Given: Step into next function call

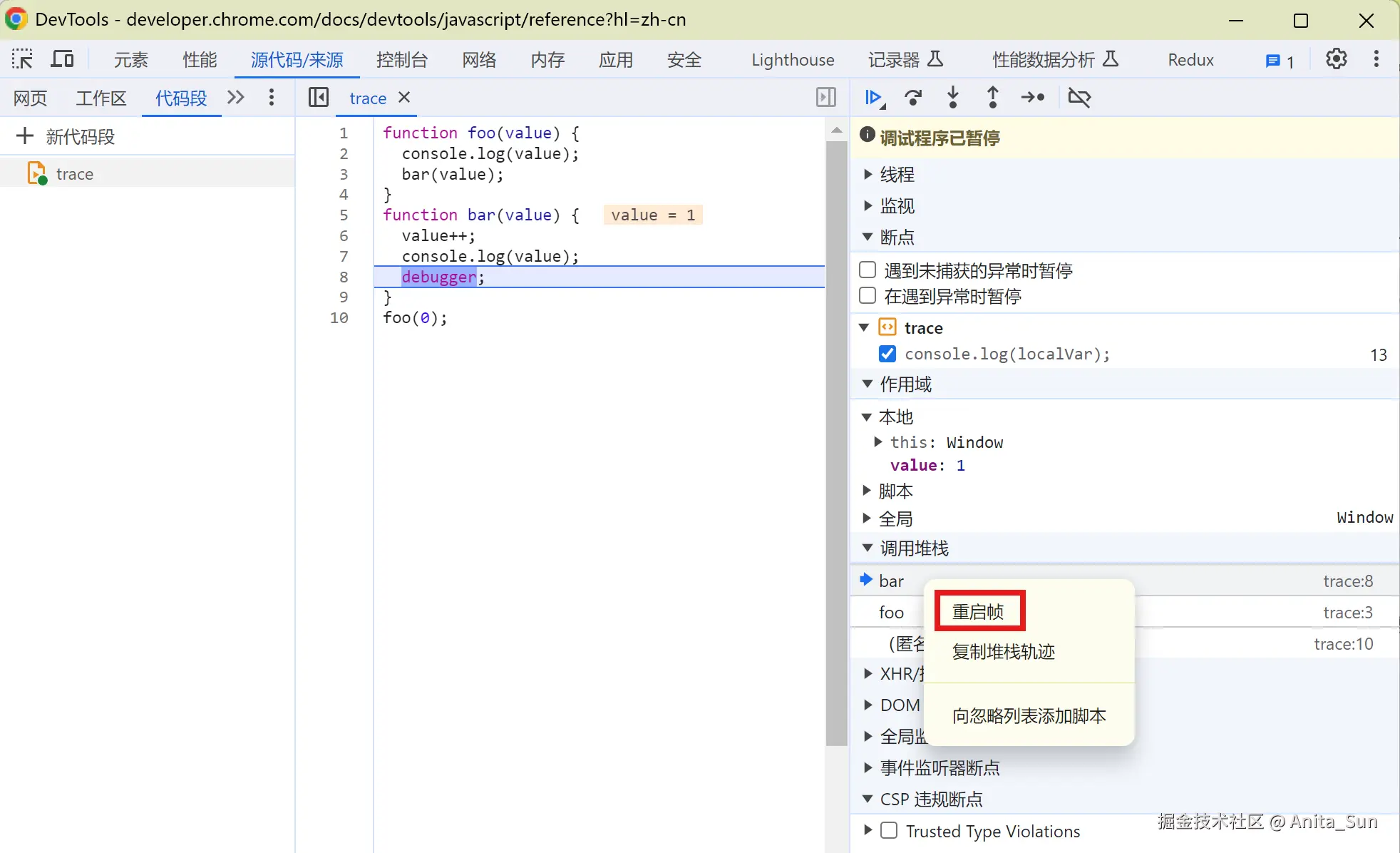Looking at the screenshot, I should click(953, 98).
